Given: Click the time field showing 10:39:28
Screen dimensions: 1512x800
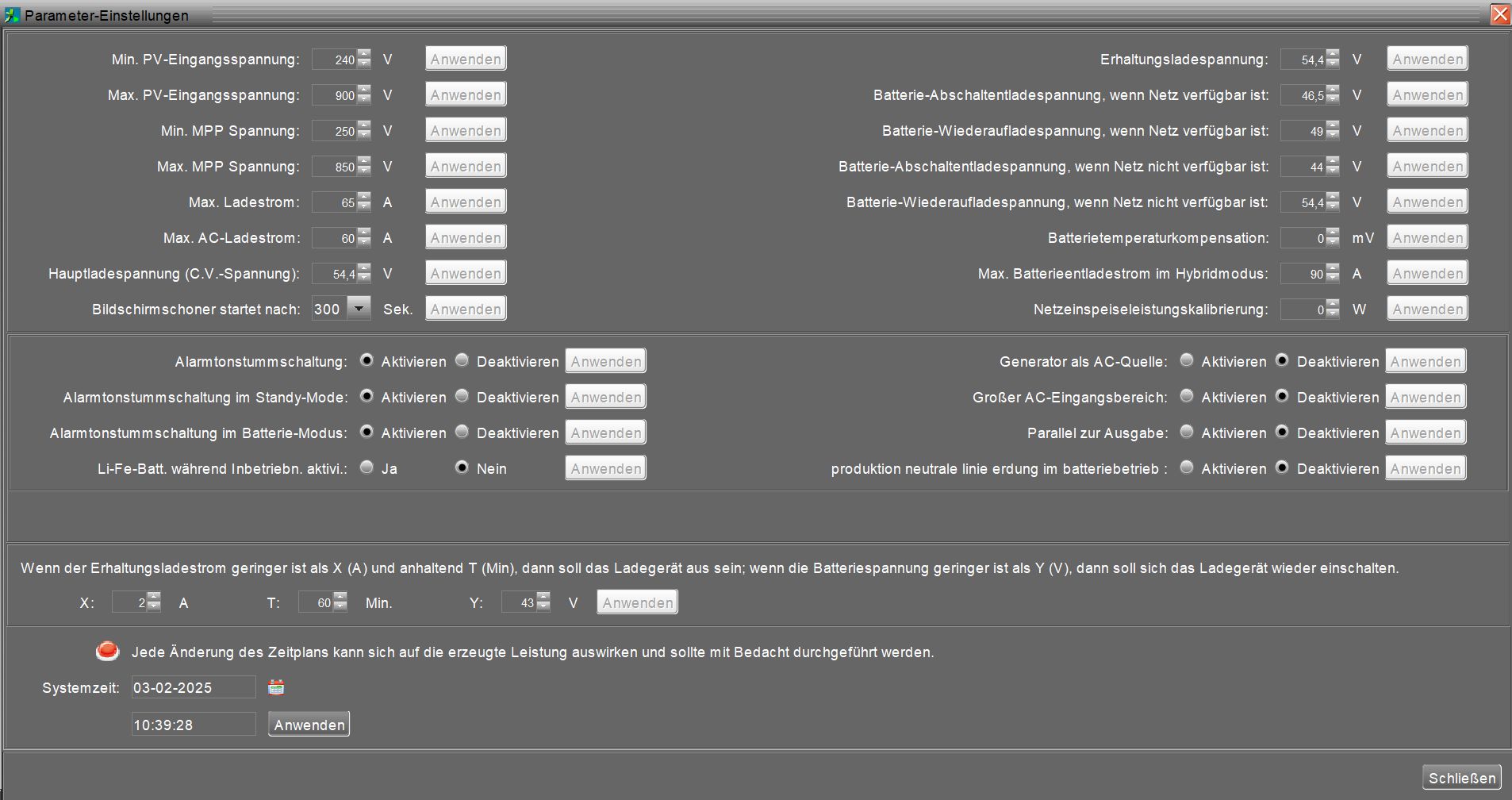Looking at the screenshot, I should point(194,724).
